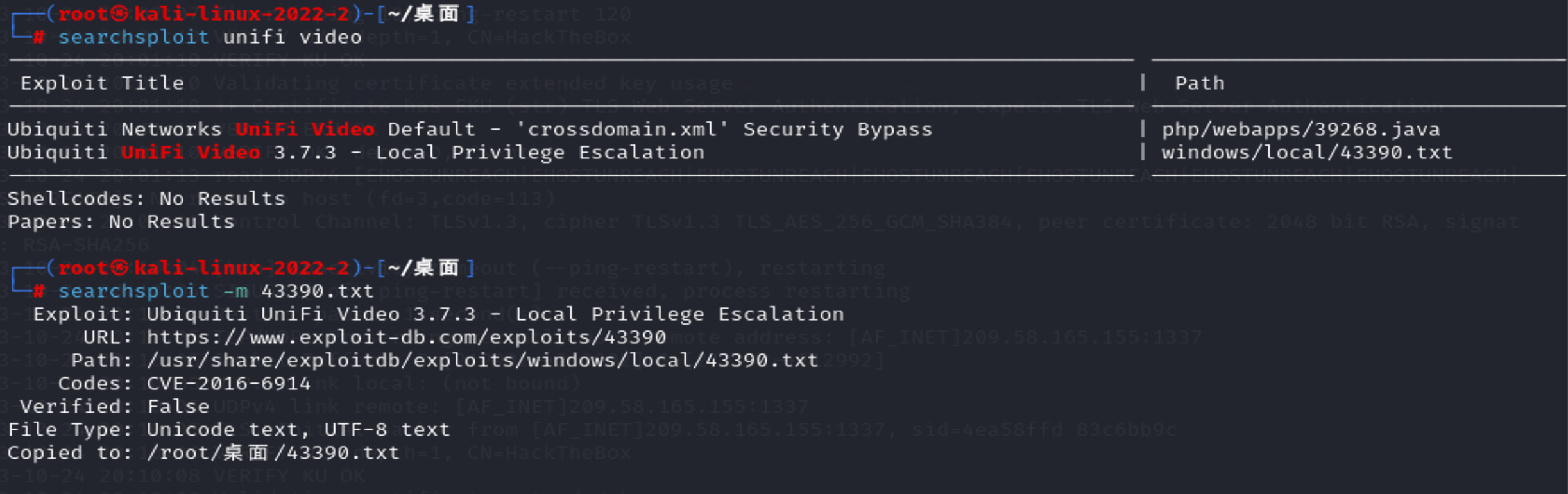Click the Path column header

(x=1199, y=83)
